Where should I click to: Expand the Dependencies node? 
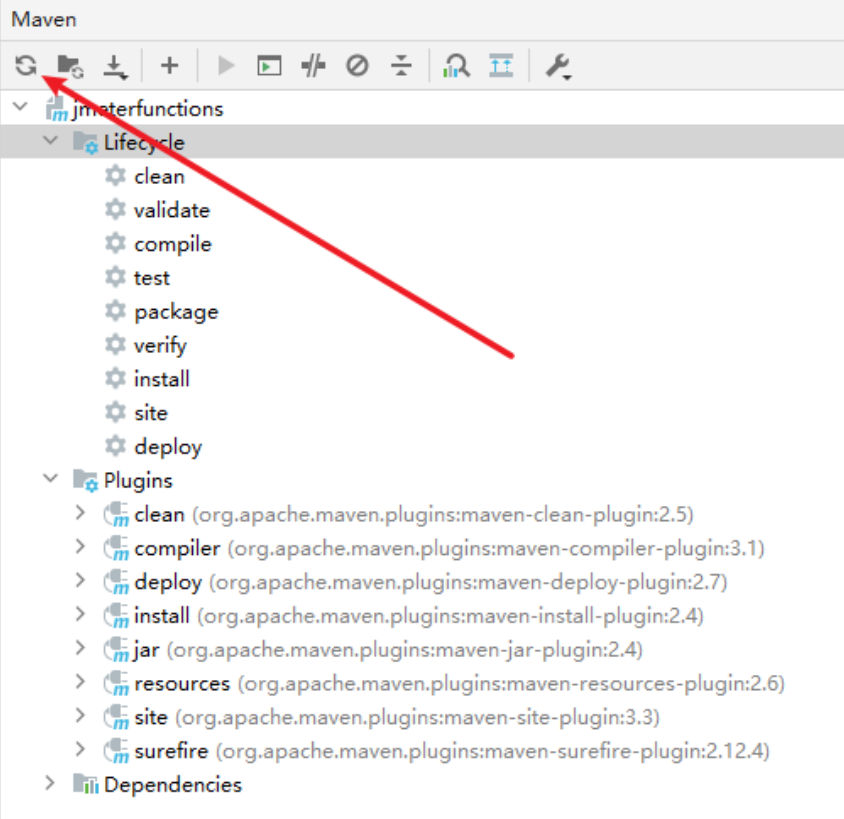(x=51, y=784)
